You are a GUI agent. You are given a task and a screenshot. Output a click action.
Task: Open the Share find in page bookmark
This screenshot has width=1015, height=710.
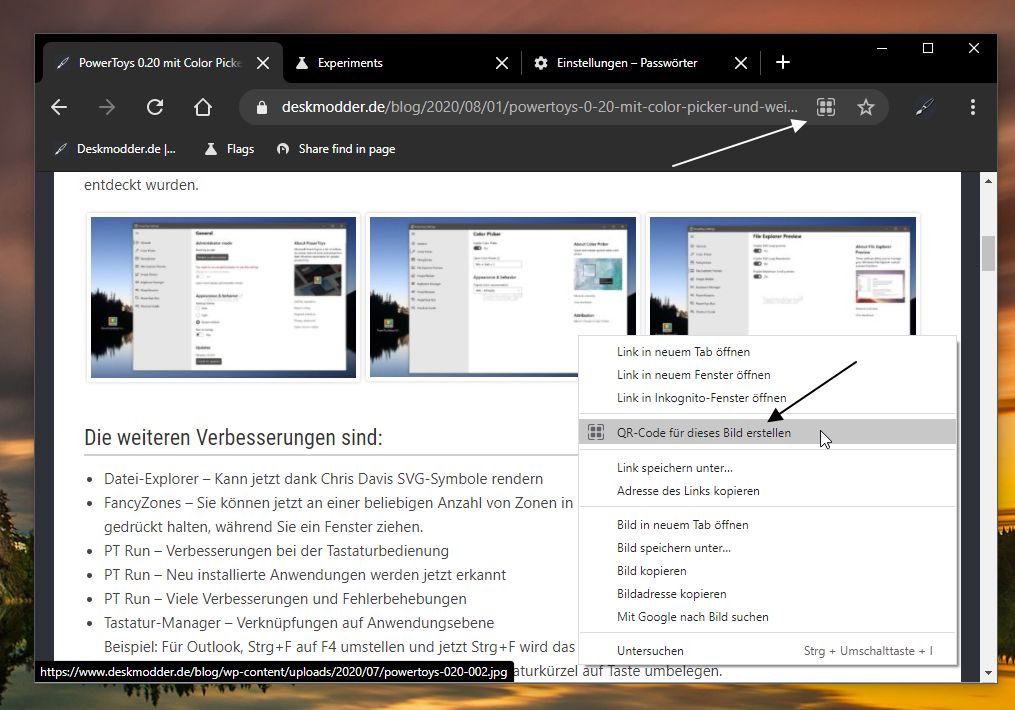click(x=336, y=149)
